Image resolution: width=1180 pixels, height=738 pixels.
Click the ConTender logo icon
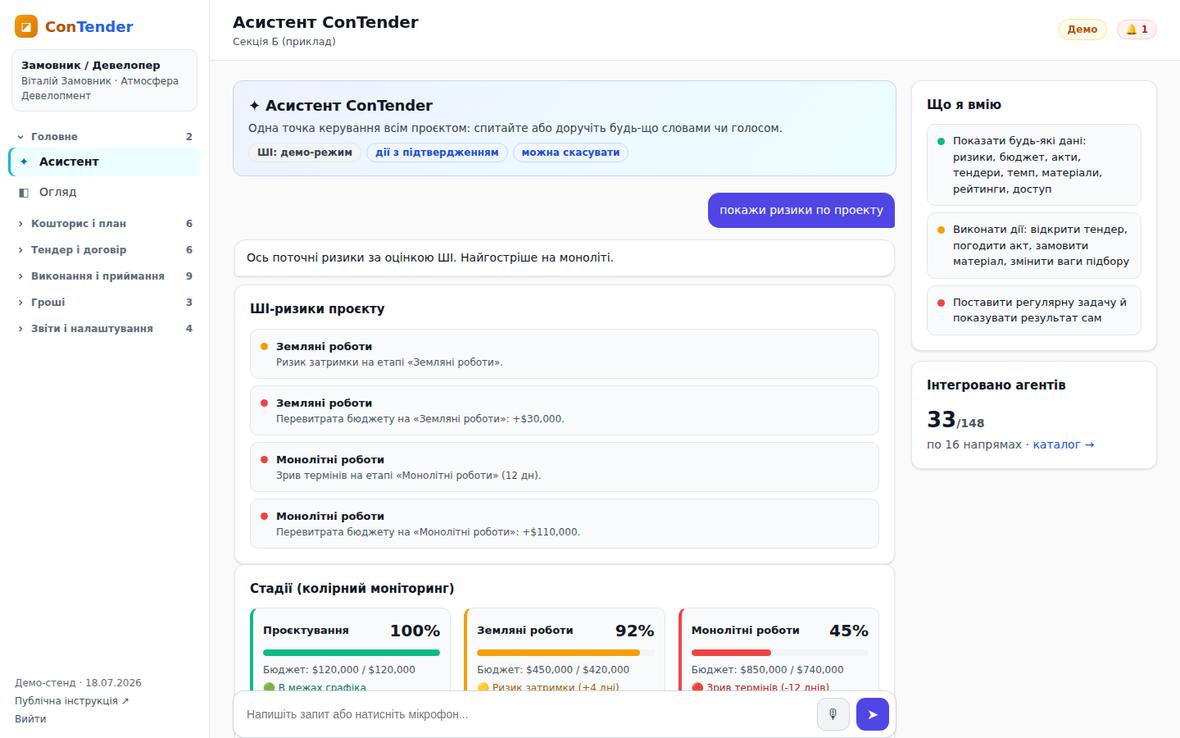click(x=26, y=26)
